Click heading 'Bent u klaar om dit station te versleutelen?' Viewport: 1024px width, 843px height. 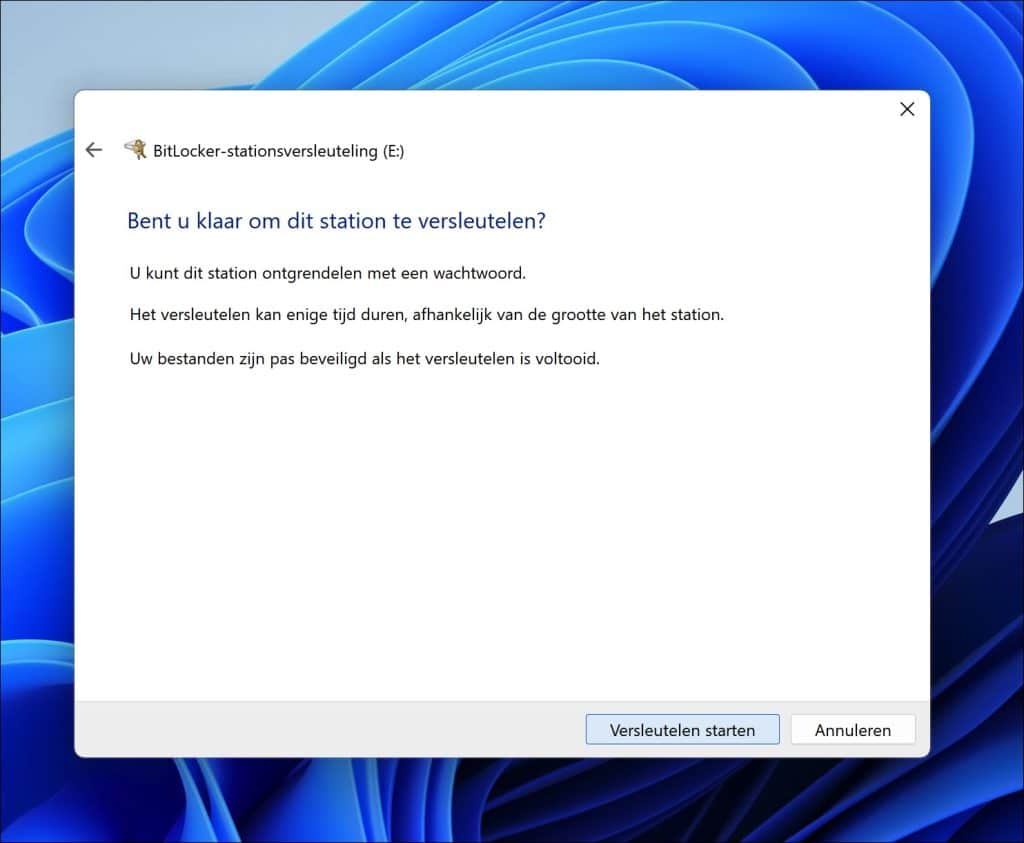(336, 221)
